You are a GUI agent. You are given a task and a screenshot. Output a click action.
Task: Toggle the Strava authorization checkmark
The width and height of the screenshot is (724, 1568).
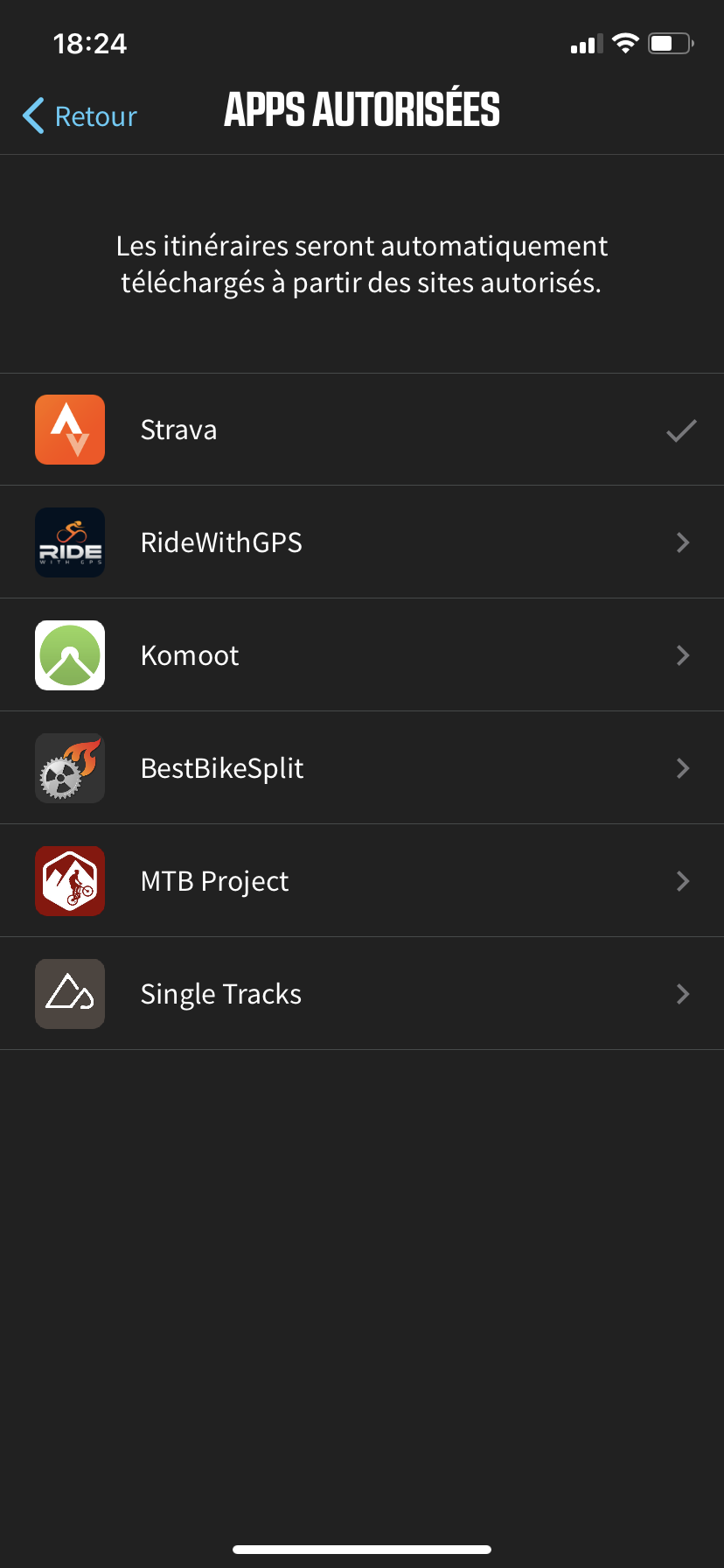pos(681,430)
